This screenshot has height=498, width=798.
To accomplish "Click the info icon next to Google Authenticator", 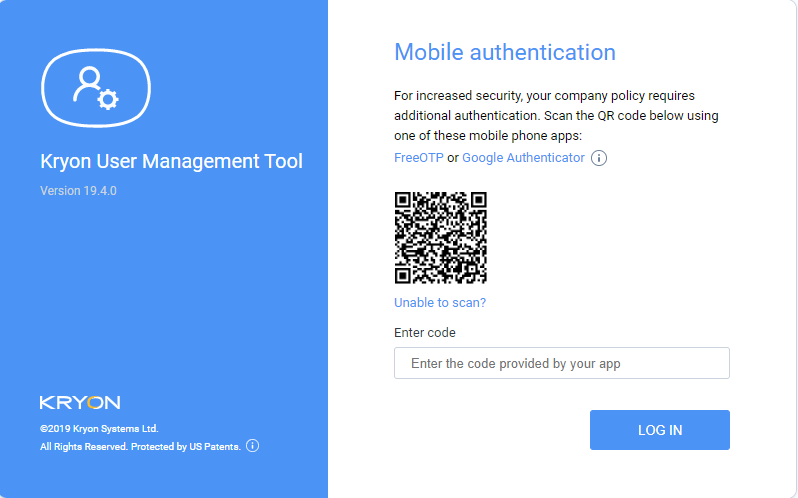I will (x=598, y=158).
